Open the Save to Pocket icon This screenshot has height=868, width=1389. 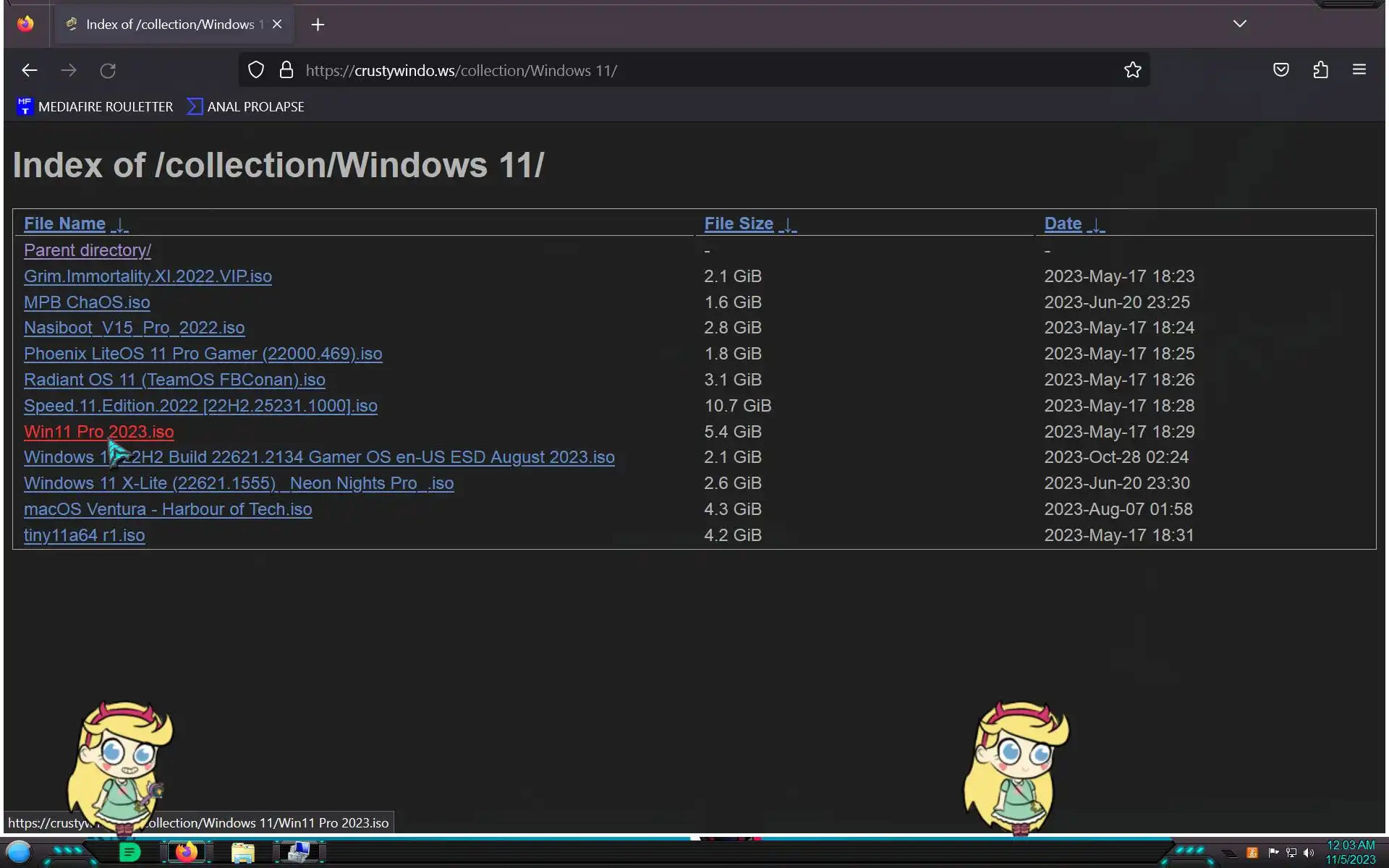(1280, 70)
